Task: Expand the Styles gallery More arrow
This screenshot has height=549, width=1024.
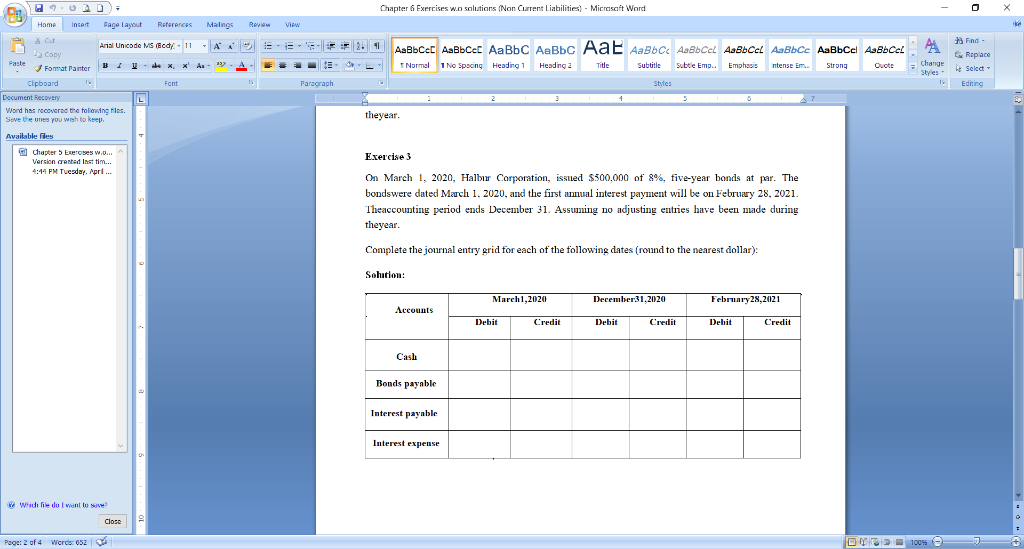Action: 912,67
